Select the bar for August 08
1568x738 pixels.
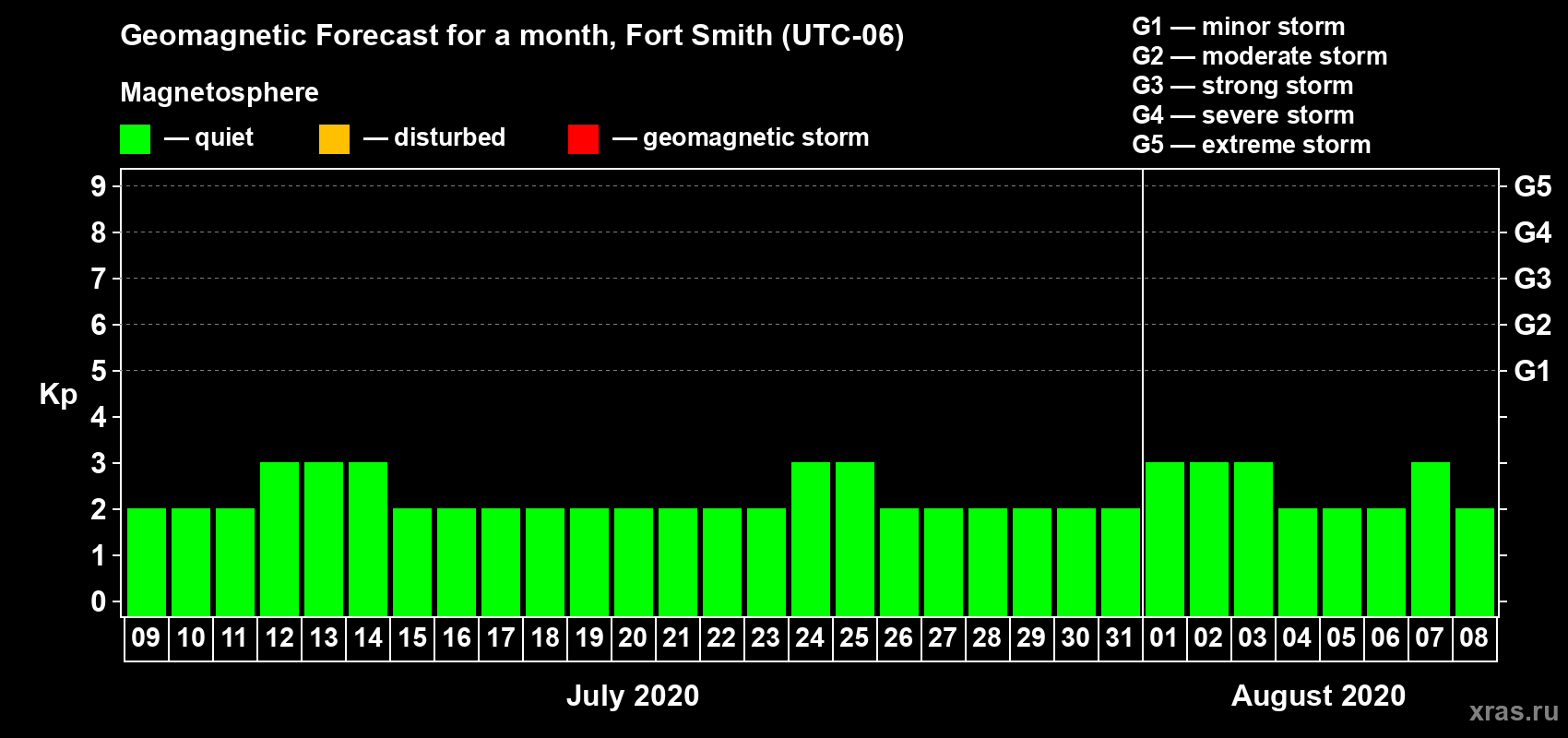(1475, 562)
